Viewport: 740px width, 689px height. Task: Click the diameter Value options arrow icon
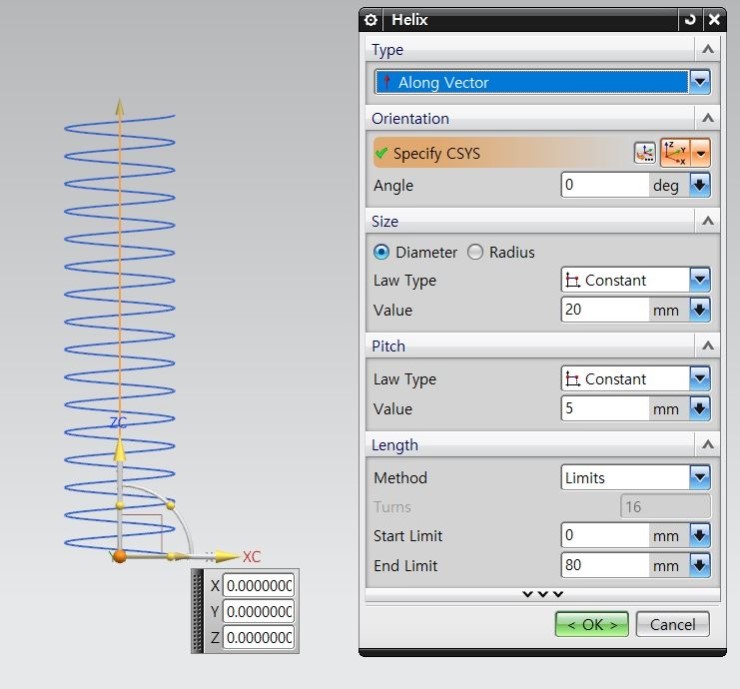(x=699, y=310)
